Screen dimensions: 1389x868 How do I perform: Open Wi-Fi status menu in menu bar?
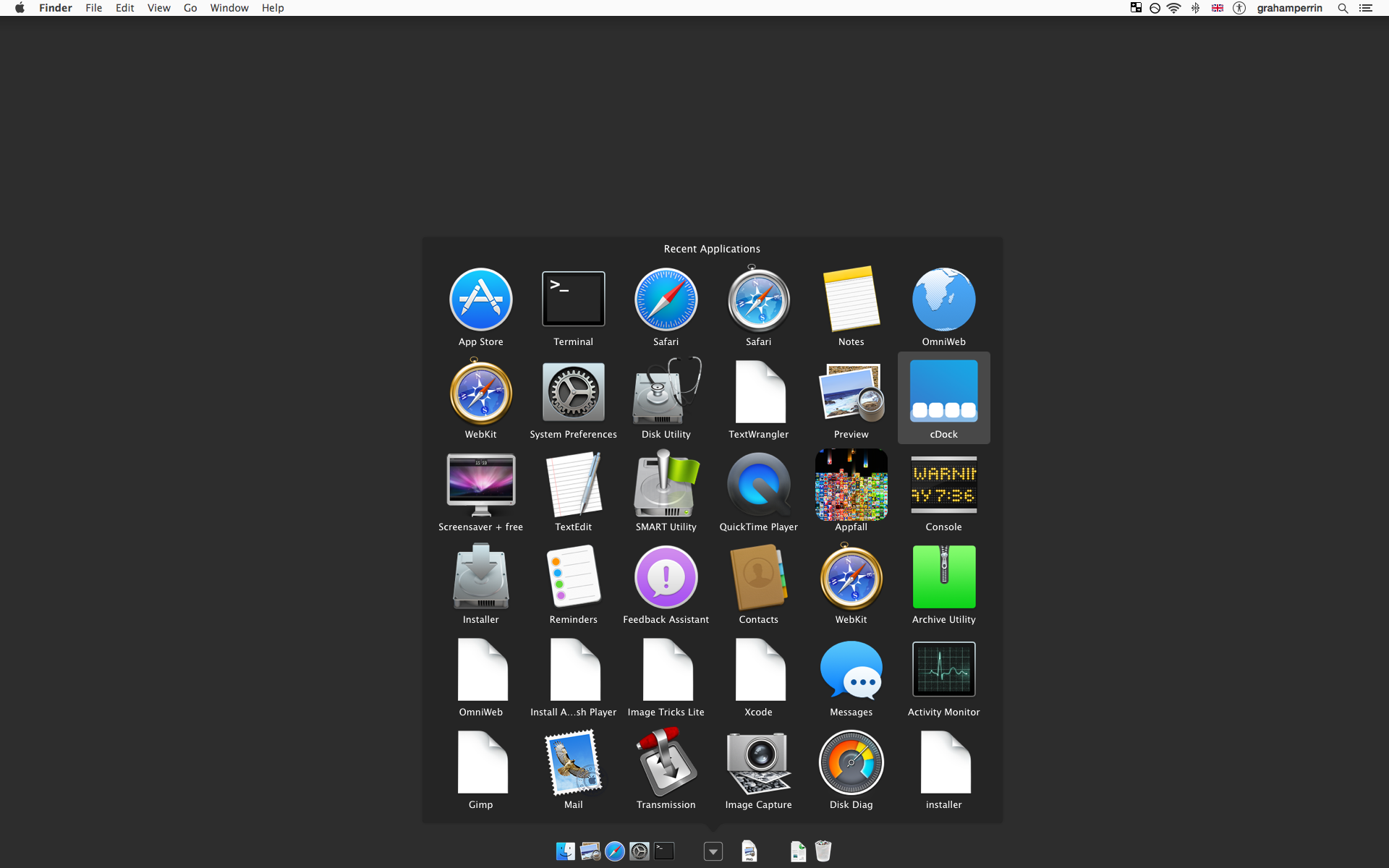(1173, 8)
